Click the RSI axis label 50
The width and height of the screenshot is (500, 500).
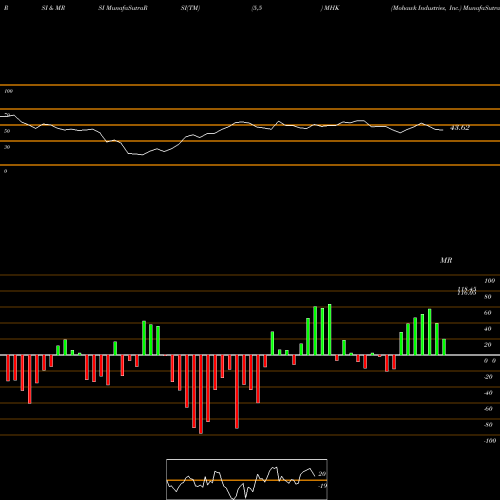[x=7, y=131]
